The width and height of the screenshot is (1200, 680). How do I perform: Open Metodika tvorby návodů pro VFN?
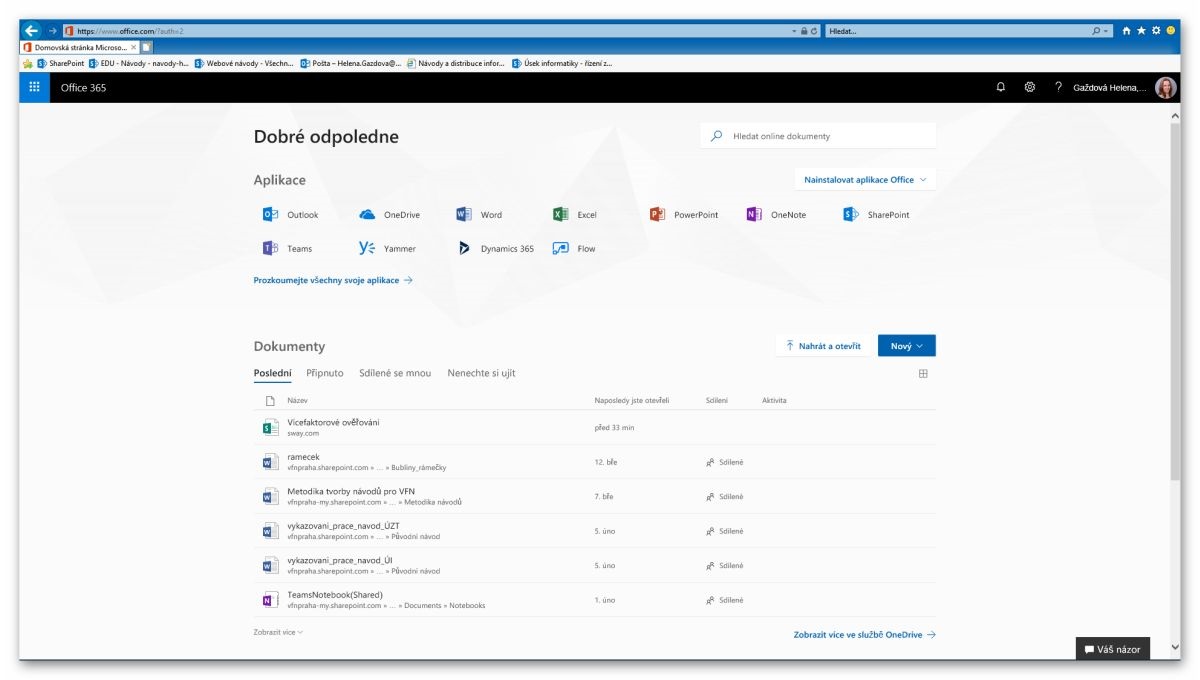tap(351, 491)
